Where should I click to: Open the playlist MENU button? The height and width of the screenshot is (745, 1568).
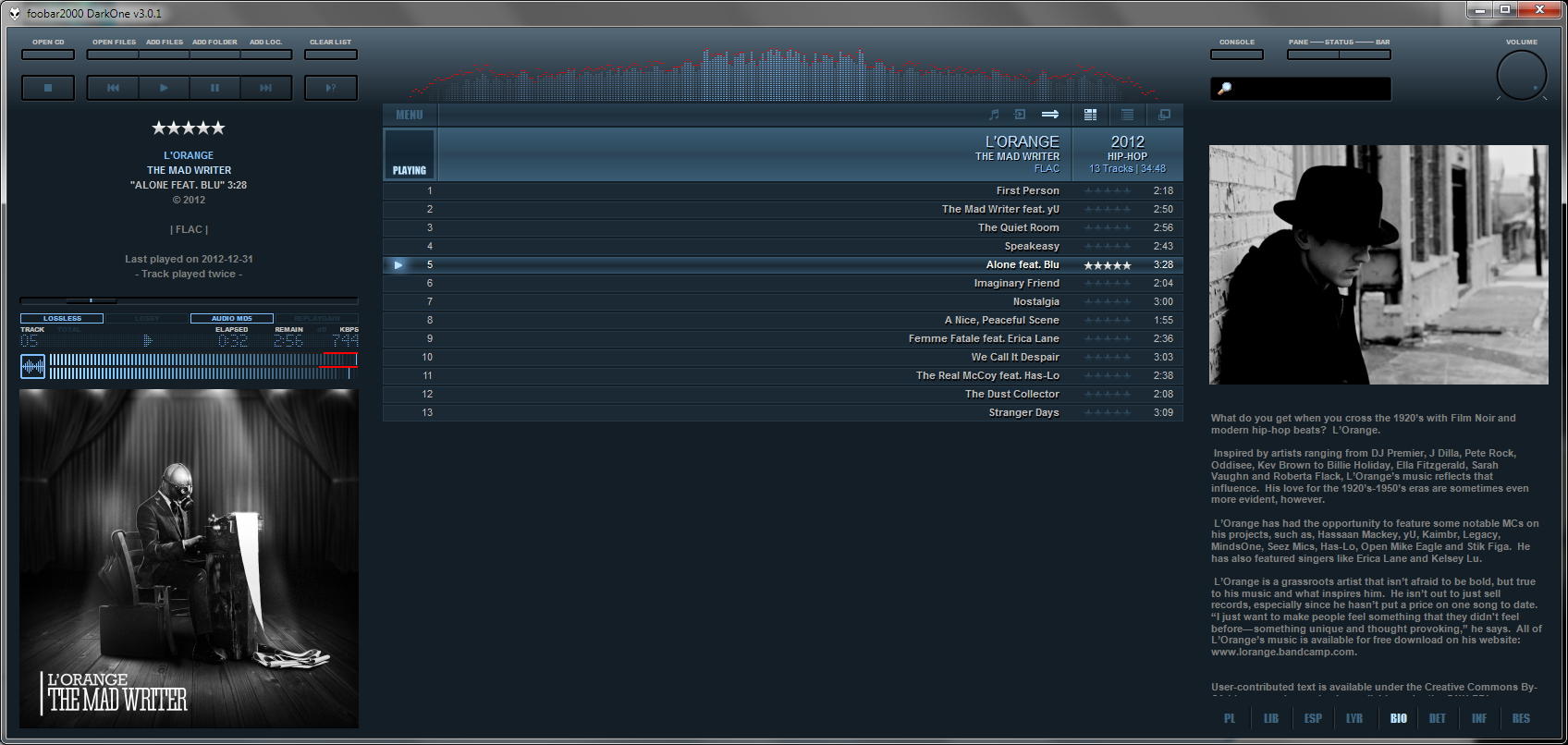tap(410, 115)
